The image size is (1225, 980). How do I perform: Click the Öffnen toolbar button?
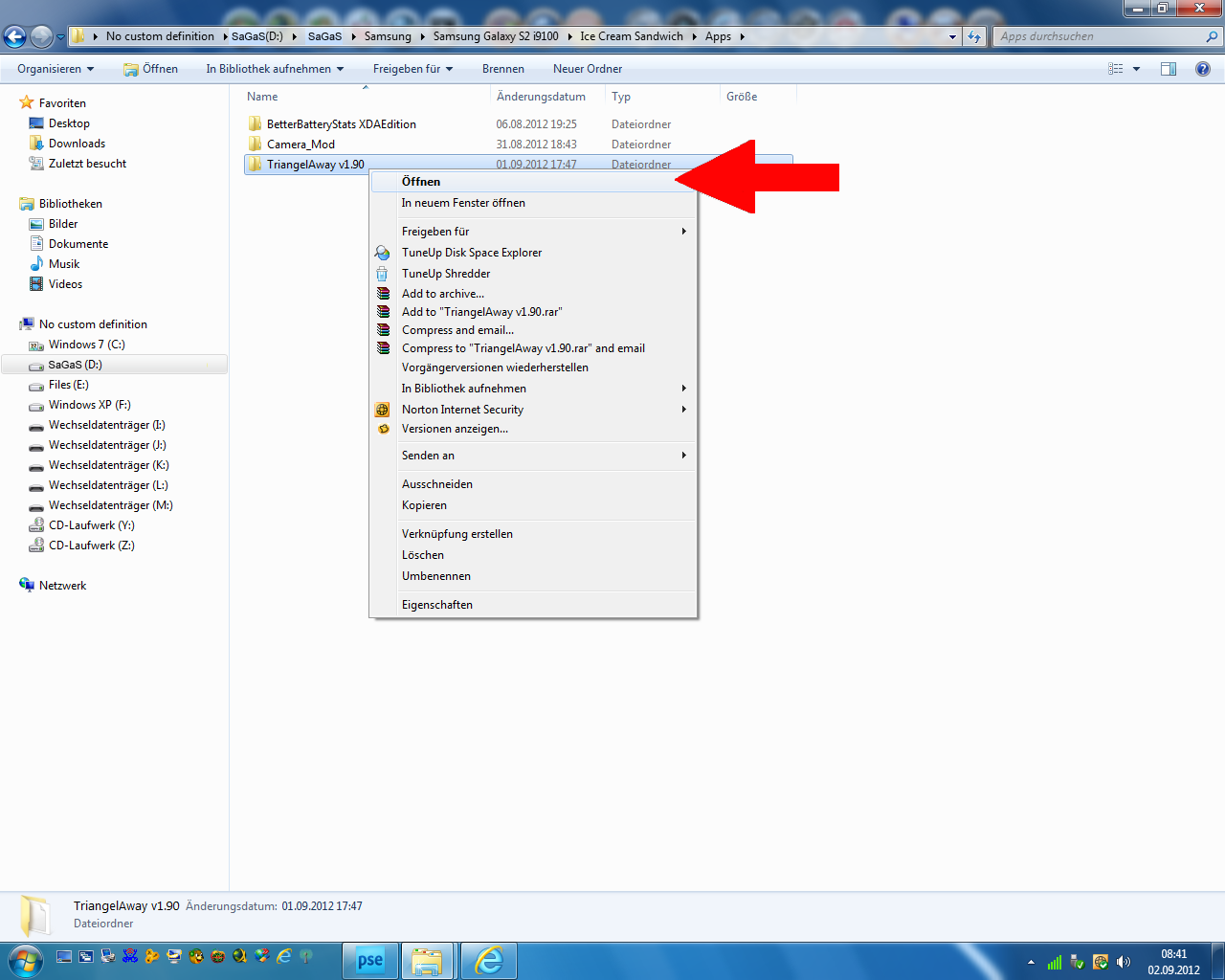[x=151, y=69]
